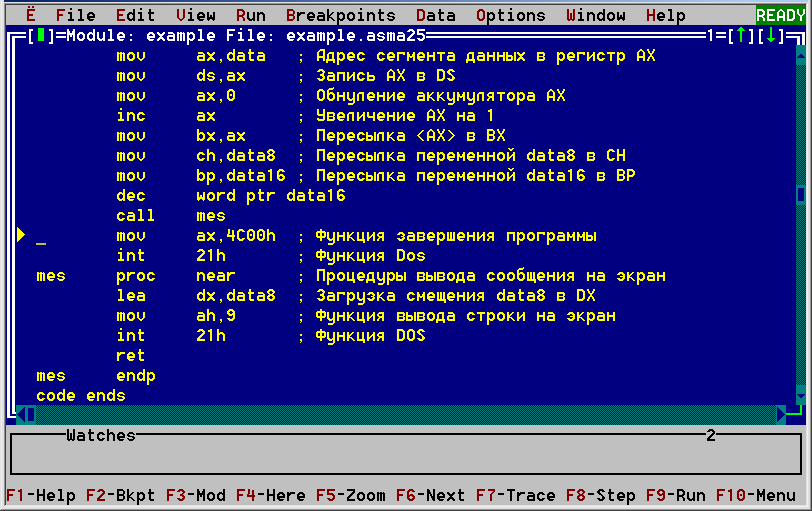Screen dimensions: 812x511
Task: Click the green down-arrow iconize icon
Action: click(771, 35)
